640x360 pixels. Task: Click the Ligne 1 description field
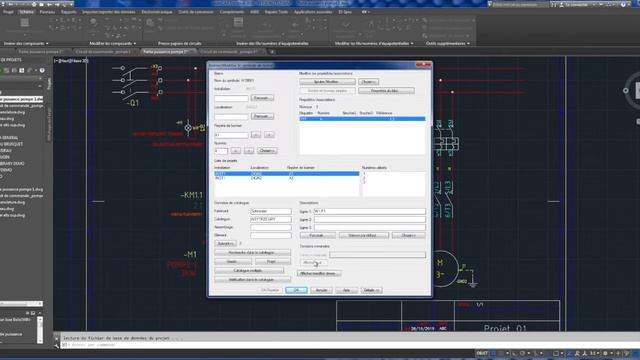[369, 211]
